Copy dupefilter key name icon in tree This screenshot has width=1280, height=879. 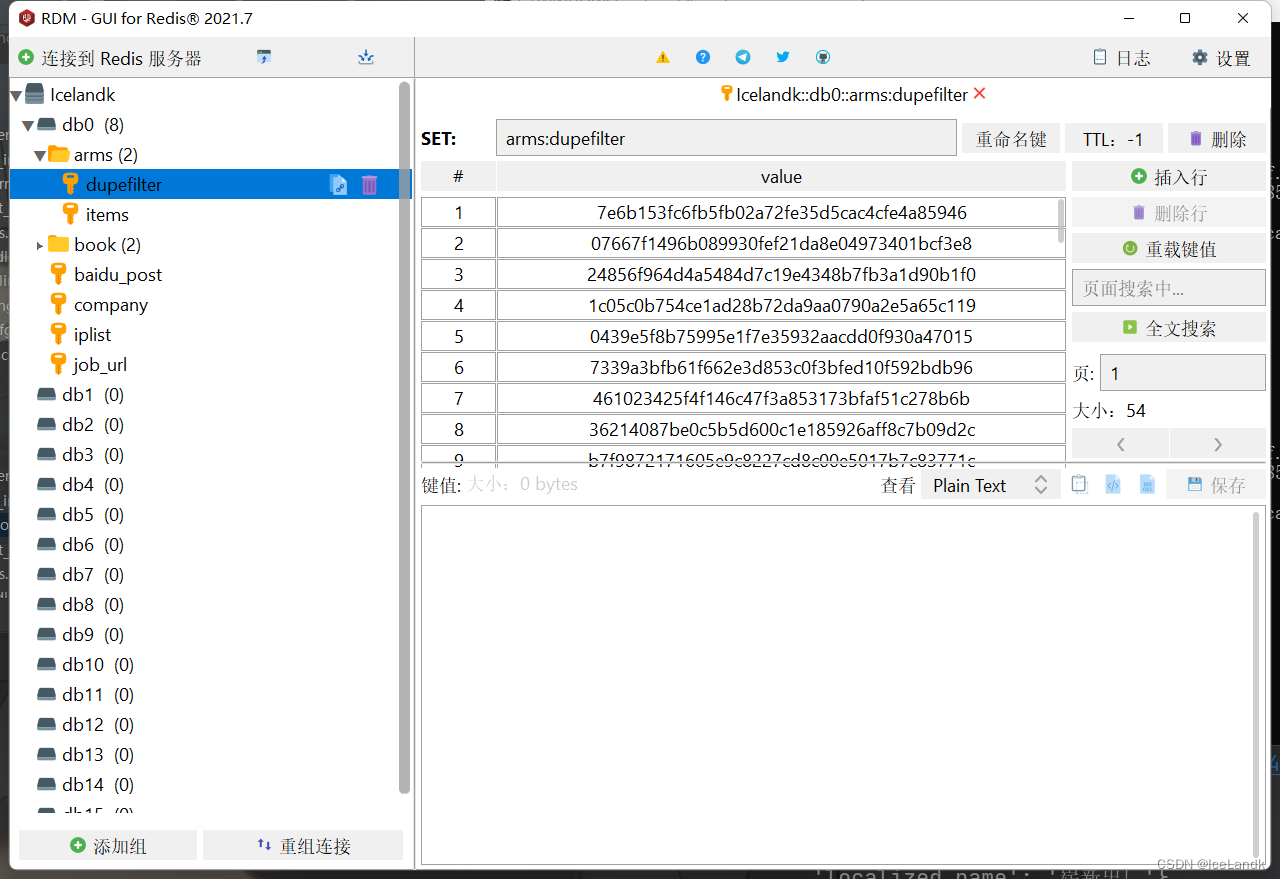click(x=339, y=185)
